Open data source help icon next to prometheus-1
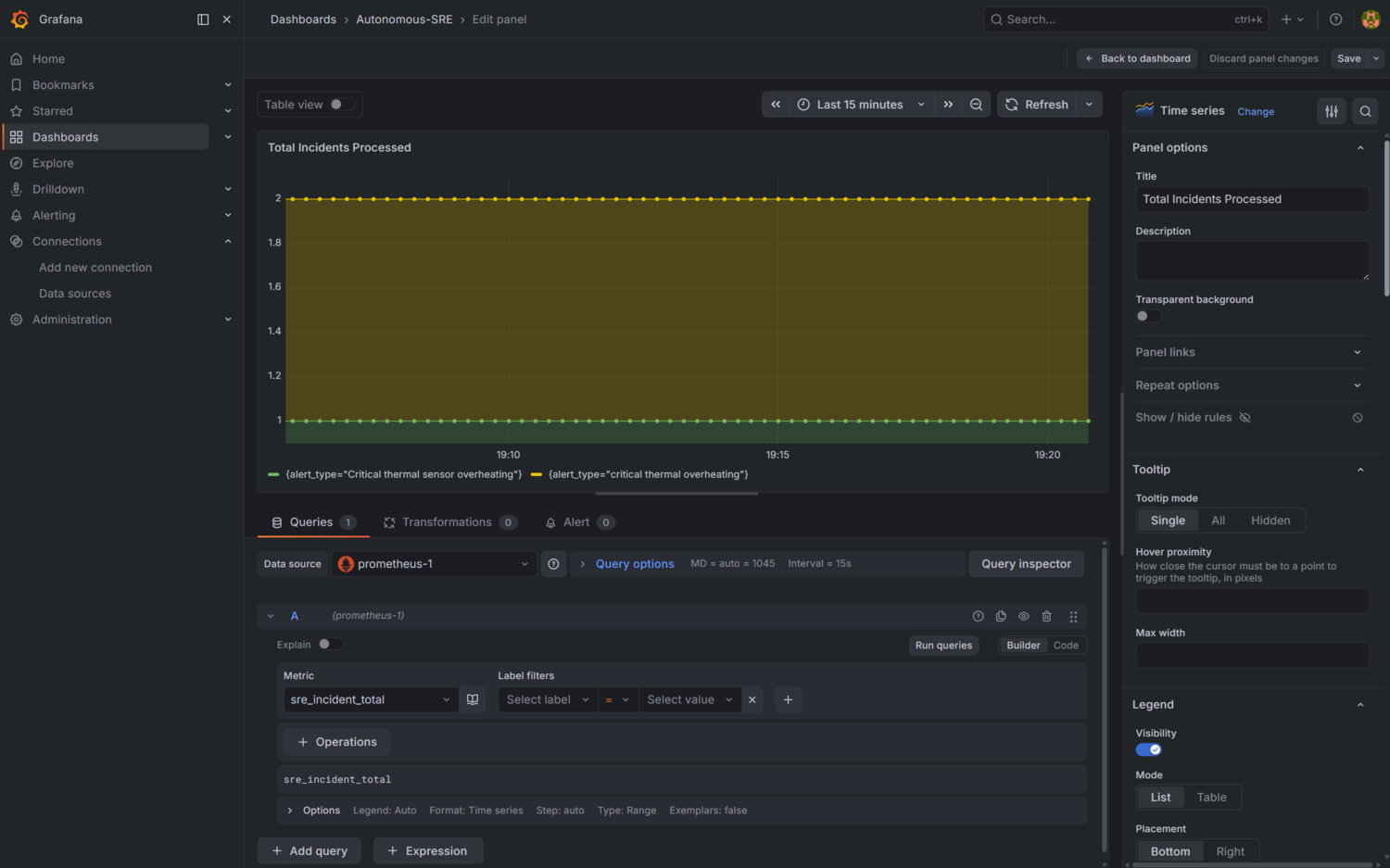Viewport: 1390px width, 868px height. coord(553,564)
